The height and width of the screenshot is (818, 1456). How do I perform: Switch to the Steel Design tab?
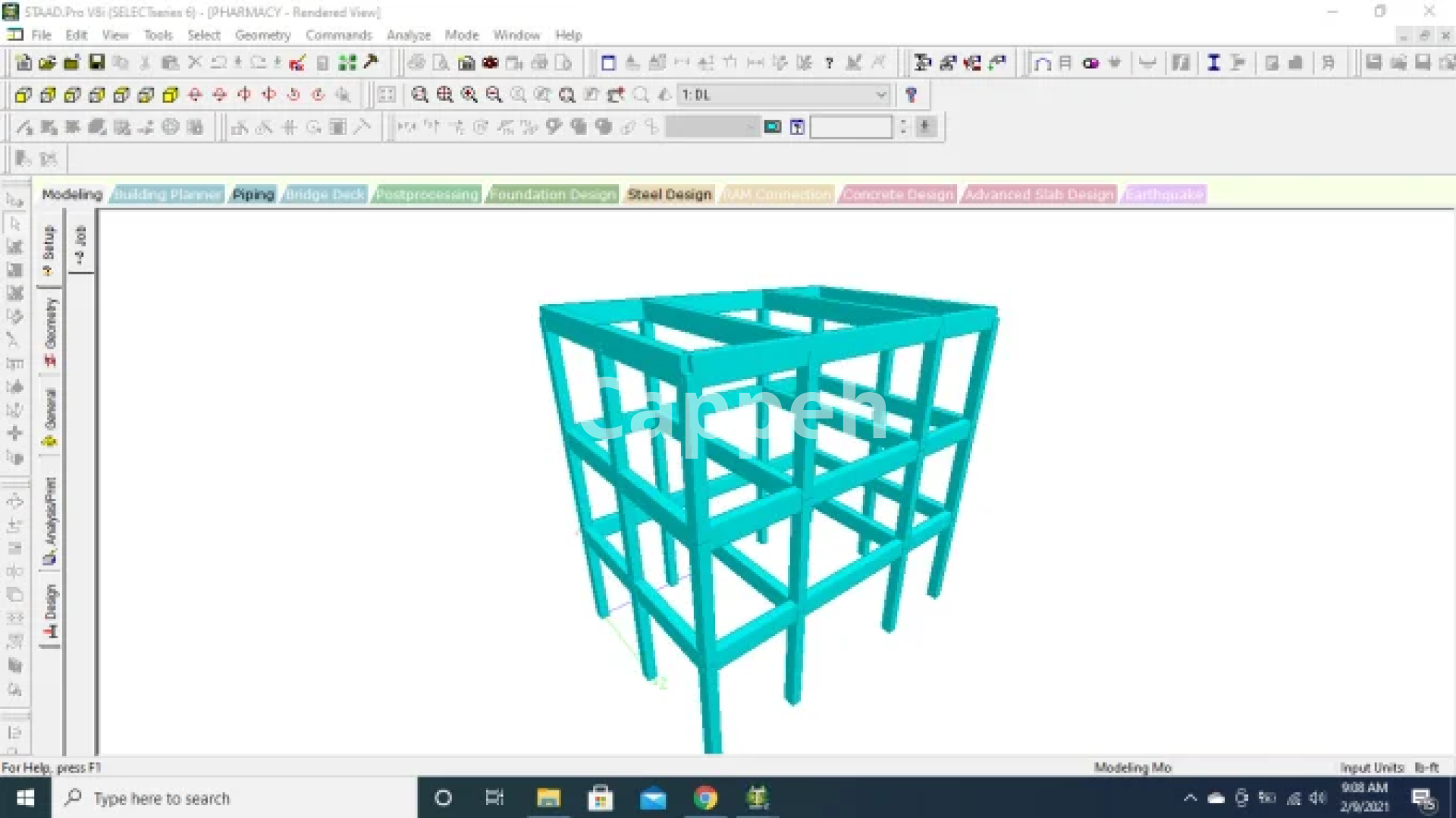[669, 194]
